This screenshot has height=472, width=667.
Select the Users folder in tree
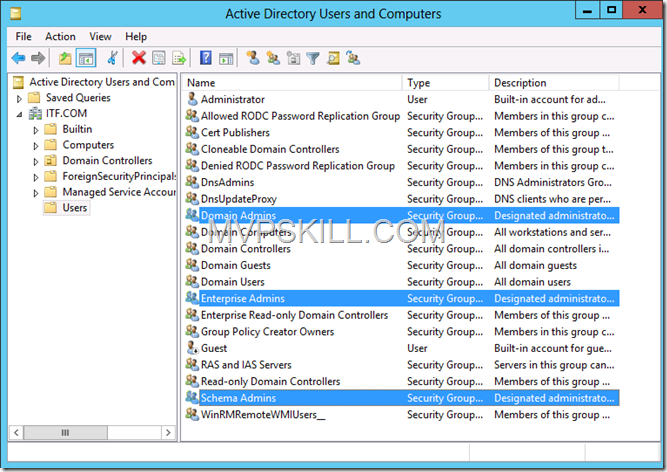click(x=74, y=208)
